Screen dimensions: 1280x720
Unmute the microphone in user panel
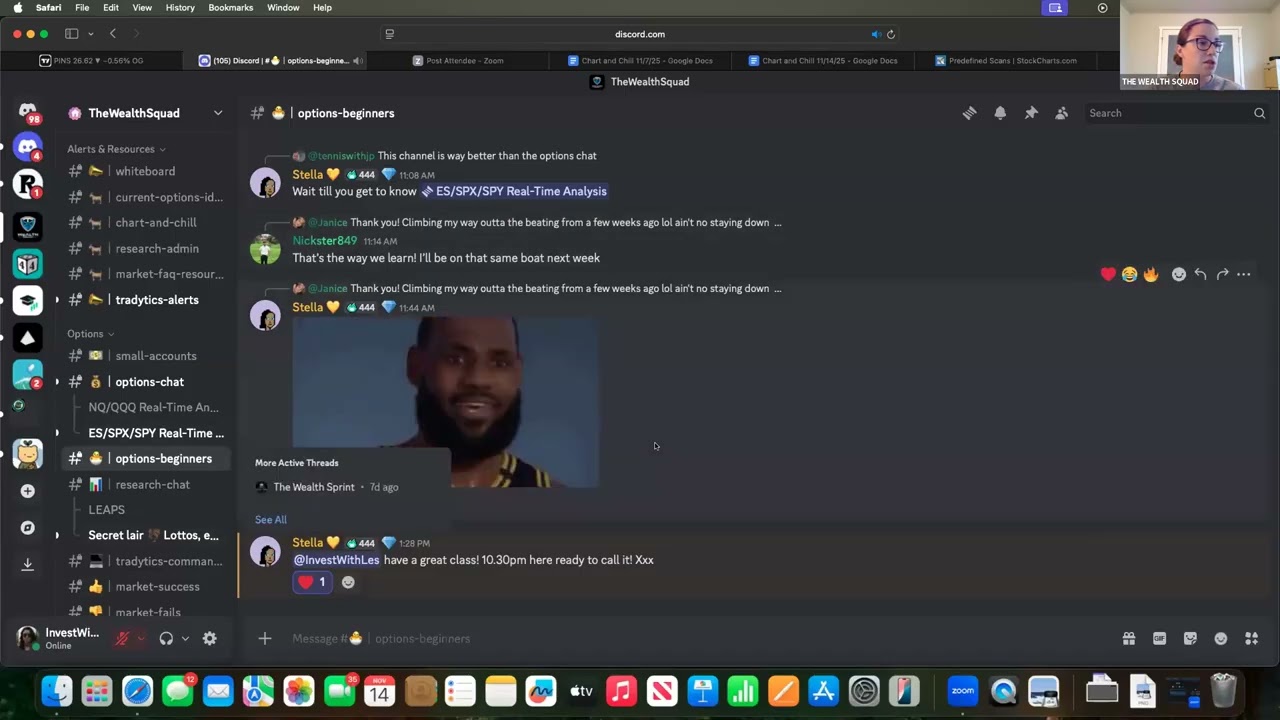coord(122,638)
